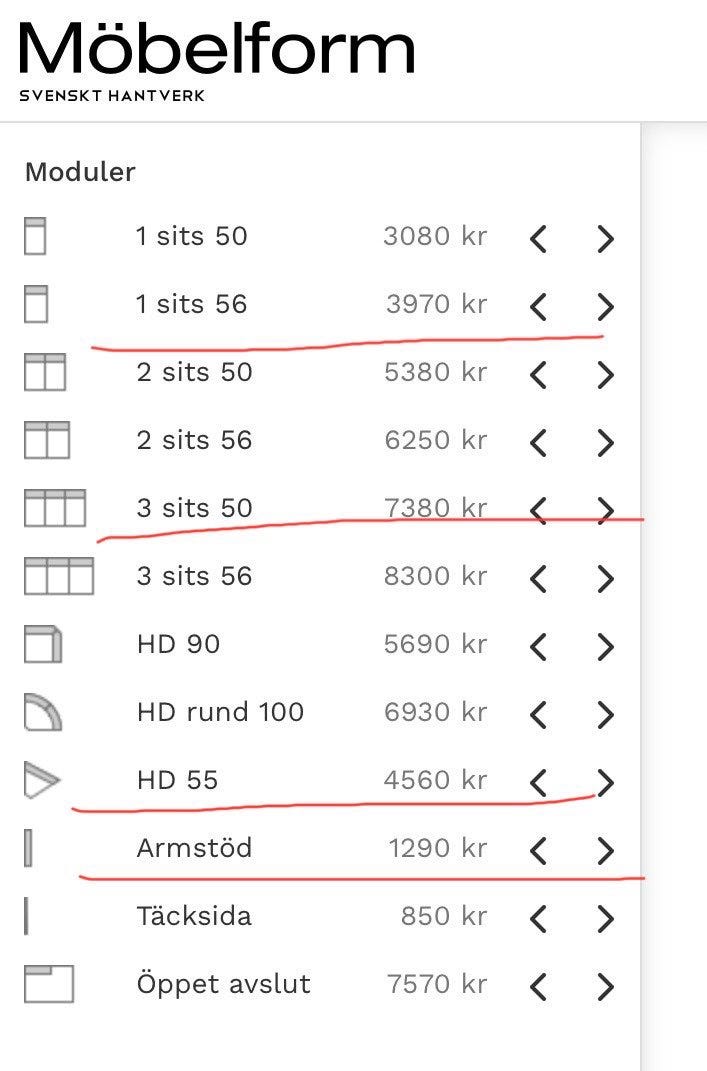Click right arrow for HD 55

coord(604,782)
